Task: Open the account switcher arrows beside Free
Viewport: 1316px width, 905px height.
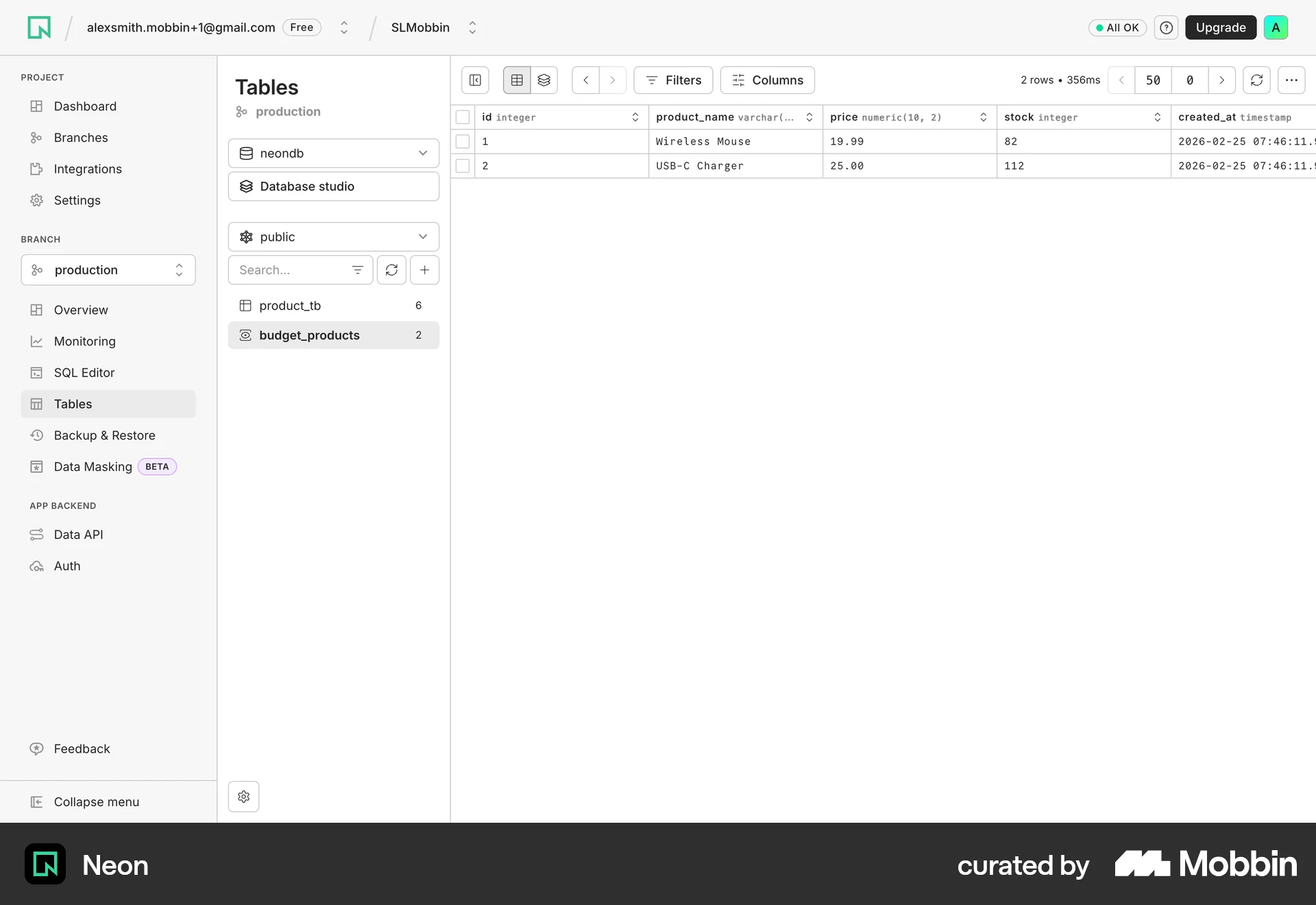Action: pyautogui.click(x=344, y=27)
